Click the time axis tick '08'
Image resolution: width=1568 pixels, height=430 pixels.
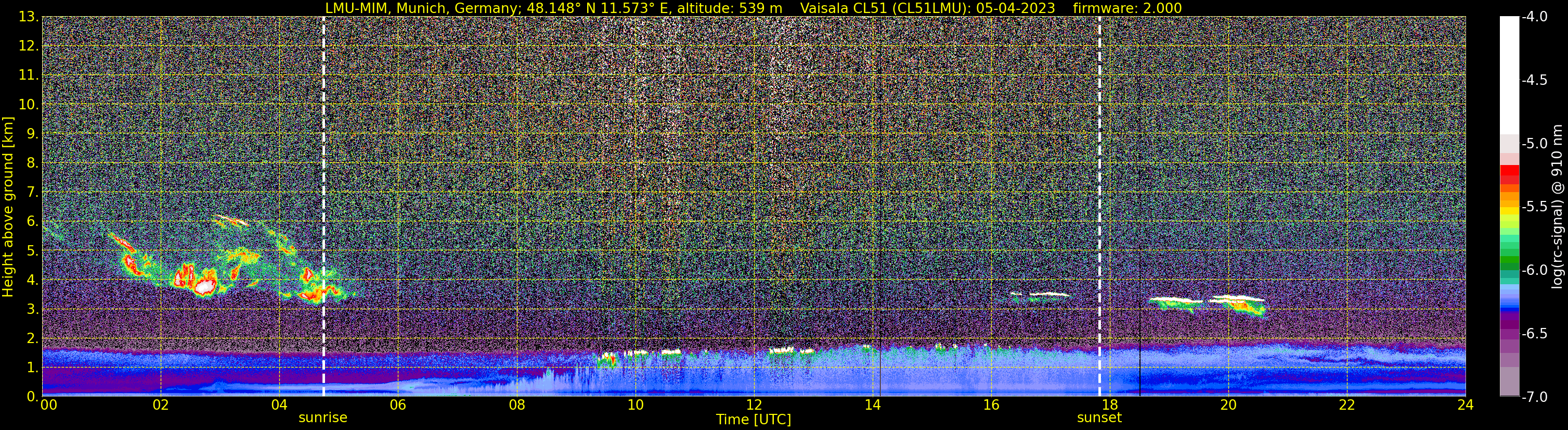point(516,406)
